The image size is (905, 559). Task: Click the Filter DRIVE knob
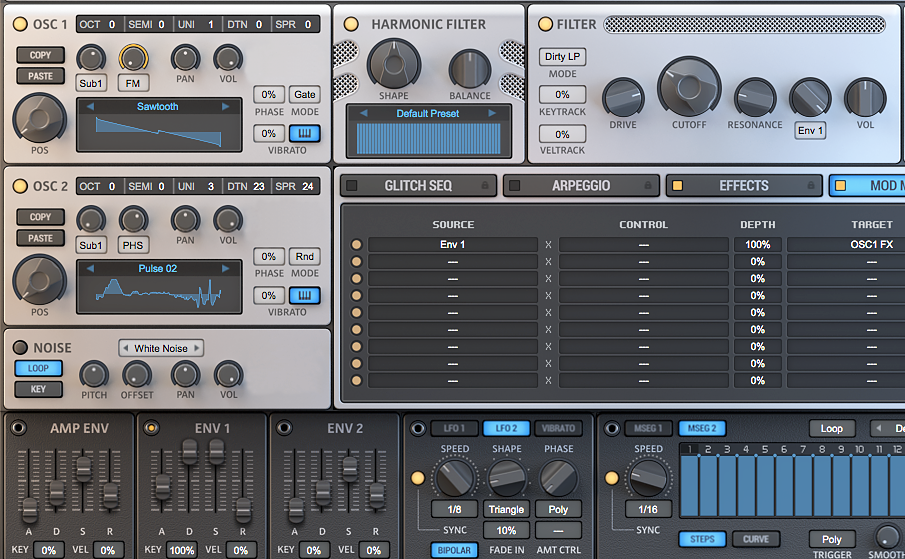[x=623, y=98]
